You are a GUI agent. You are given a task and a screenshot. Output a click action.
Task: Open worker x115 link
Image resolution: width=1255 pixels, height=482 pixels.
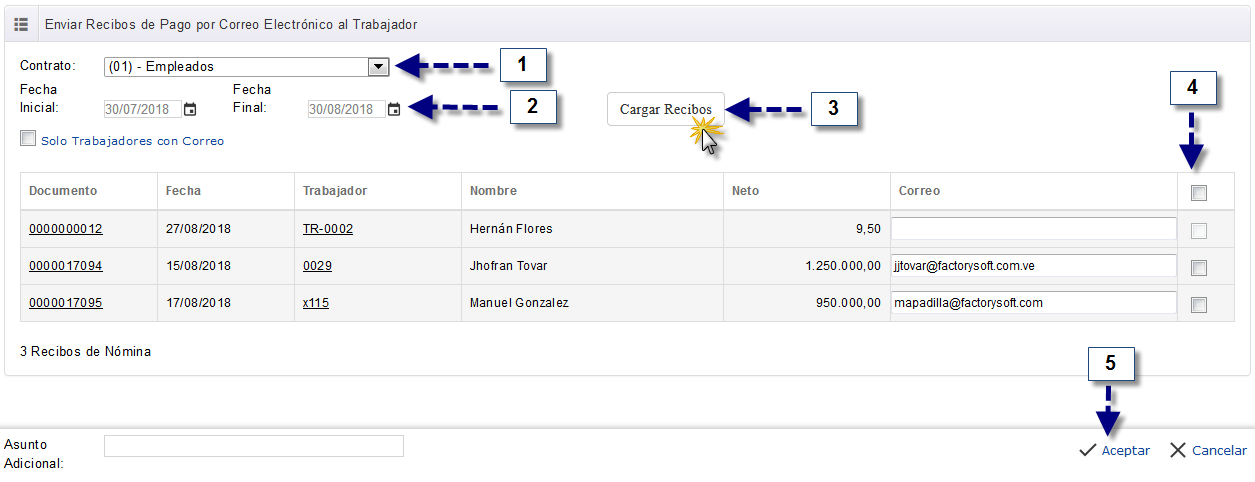click(x=316, y=303)
